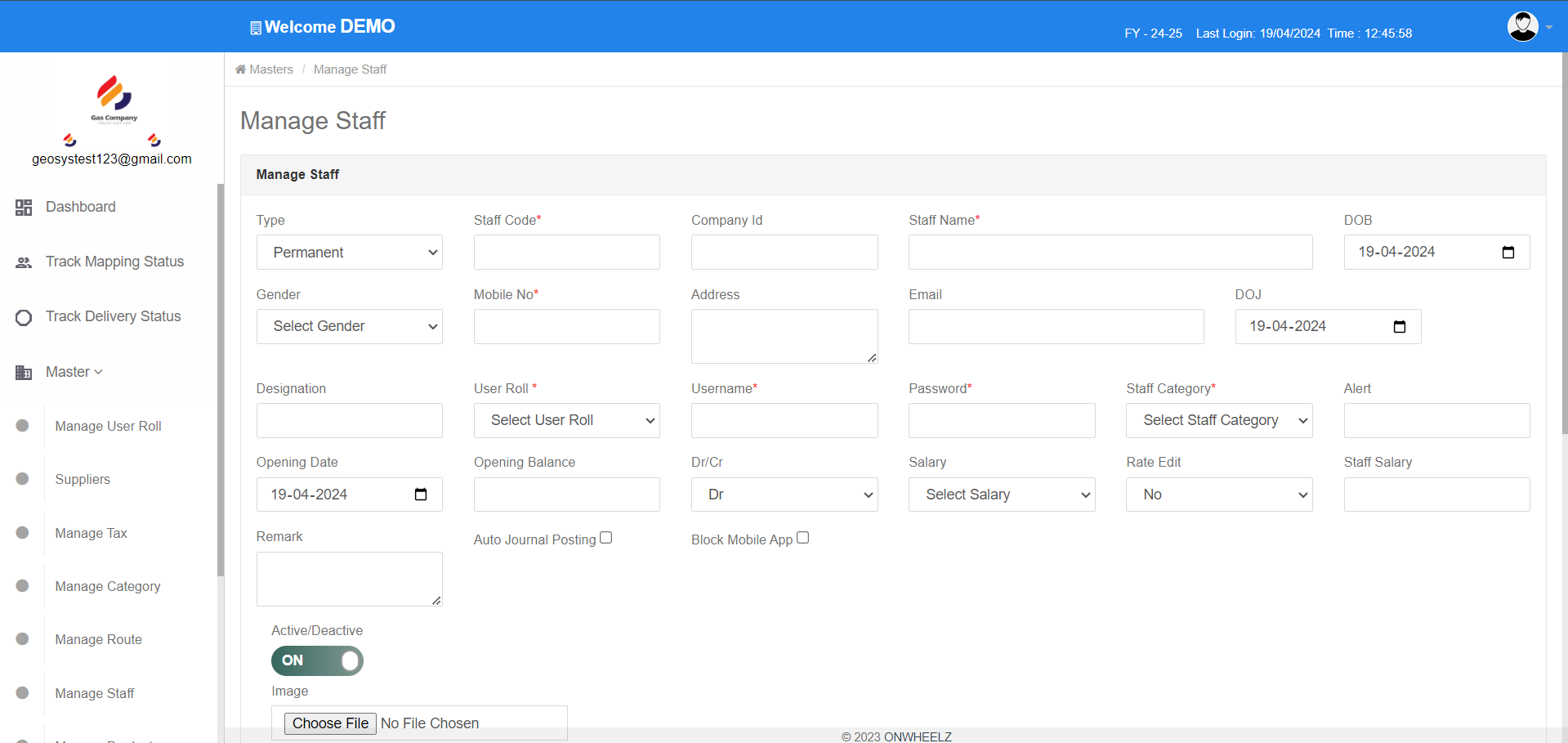Viewport: 1568px width, 743px height.
Task: Open the Type dropdown showing Permanent
Action: [x=349, y=253]
